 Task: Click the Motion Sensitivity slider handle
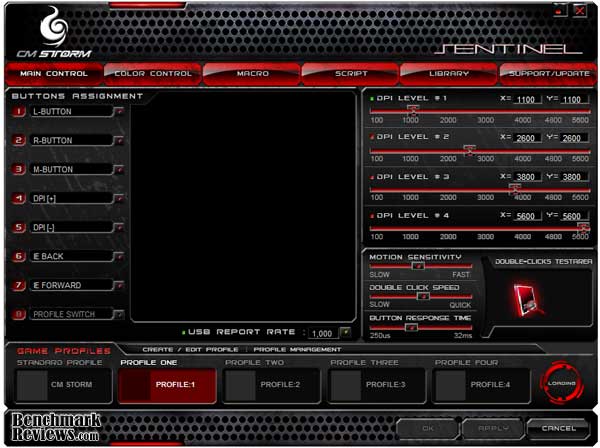click(x=418, y=266)
